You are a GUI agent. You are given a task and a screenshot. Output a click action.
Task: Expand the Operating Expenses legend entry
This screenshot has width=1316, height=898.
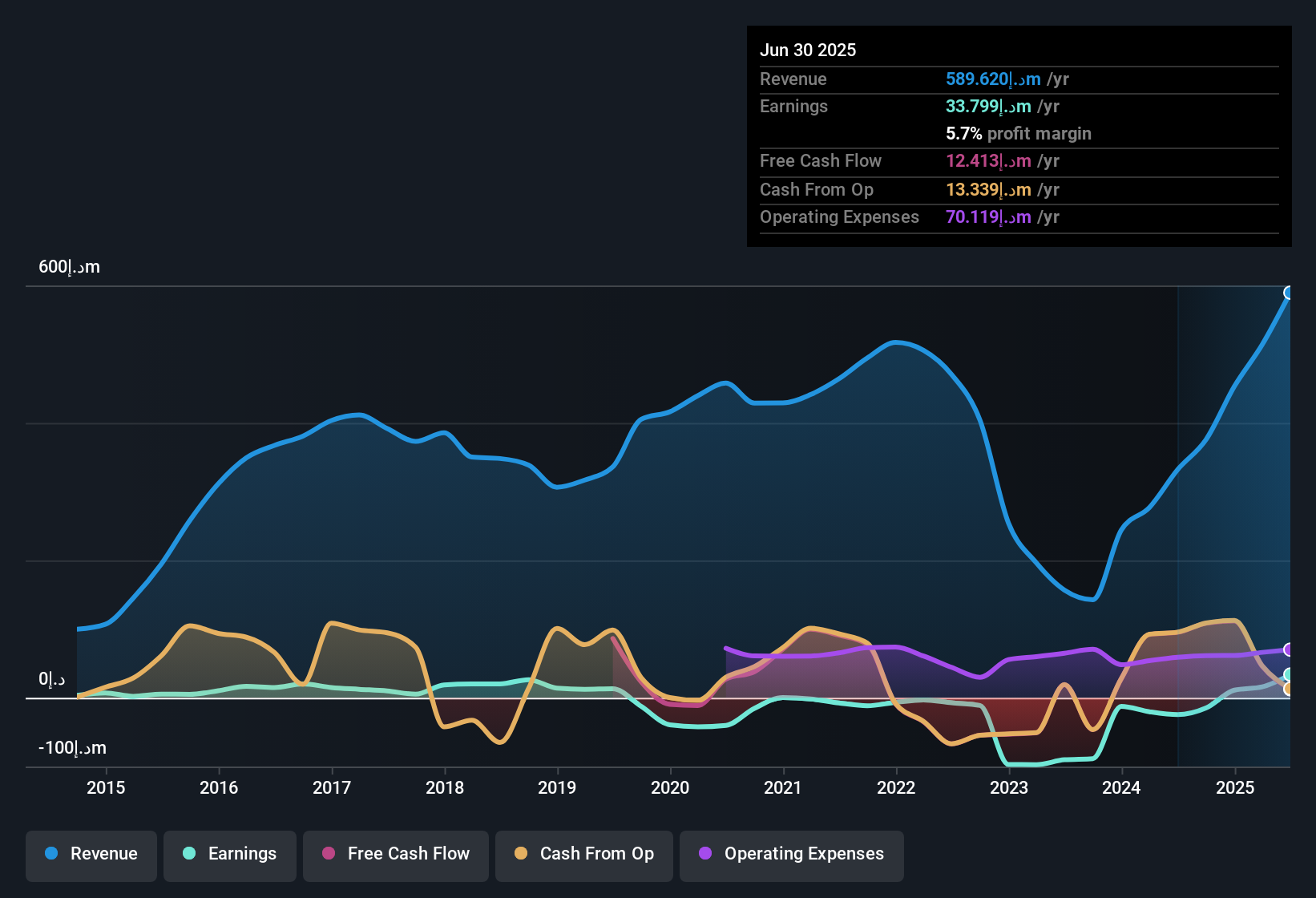tap(791, 854)
